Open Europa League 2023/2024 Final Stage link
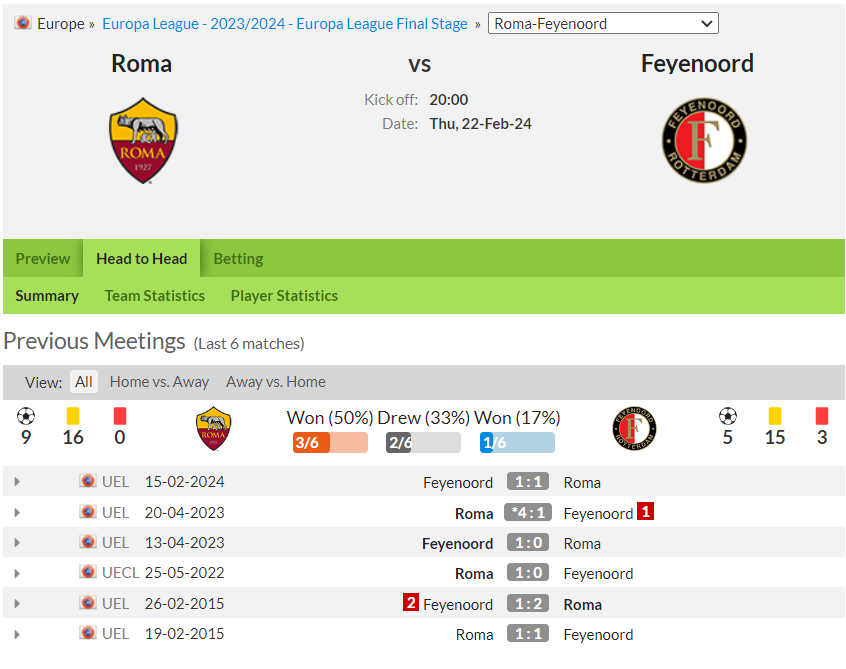Screen dimensions: 846x669 pos(285,24)
